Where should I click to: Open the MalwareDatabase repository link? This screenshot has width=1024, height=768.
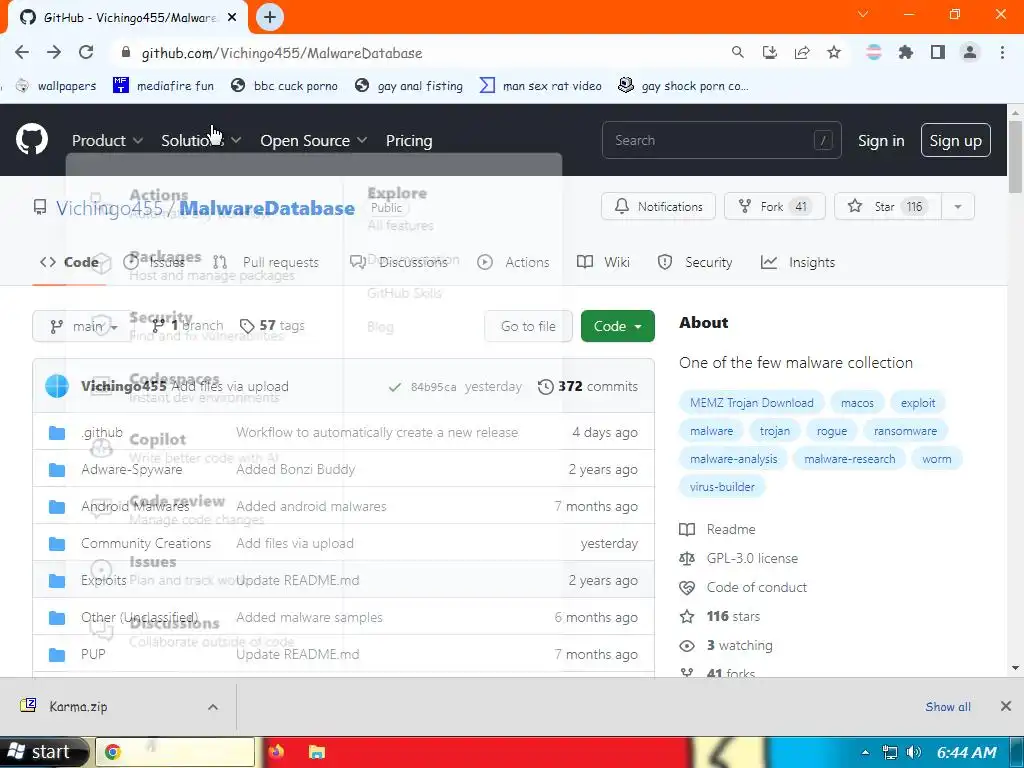(x=267, y=208)
